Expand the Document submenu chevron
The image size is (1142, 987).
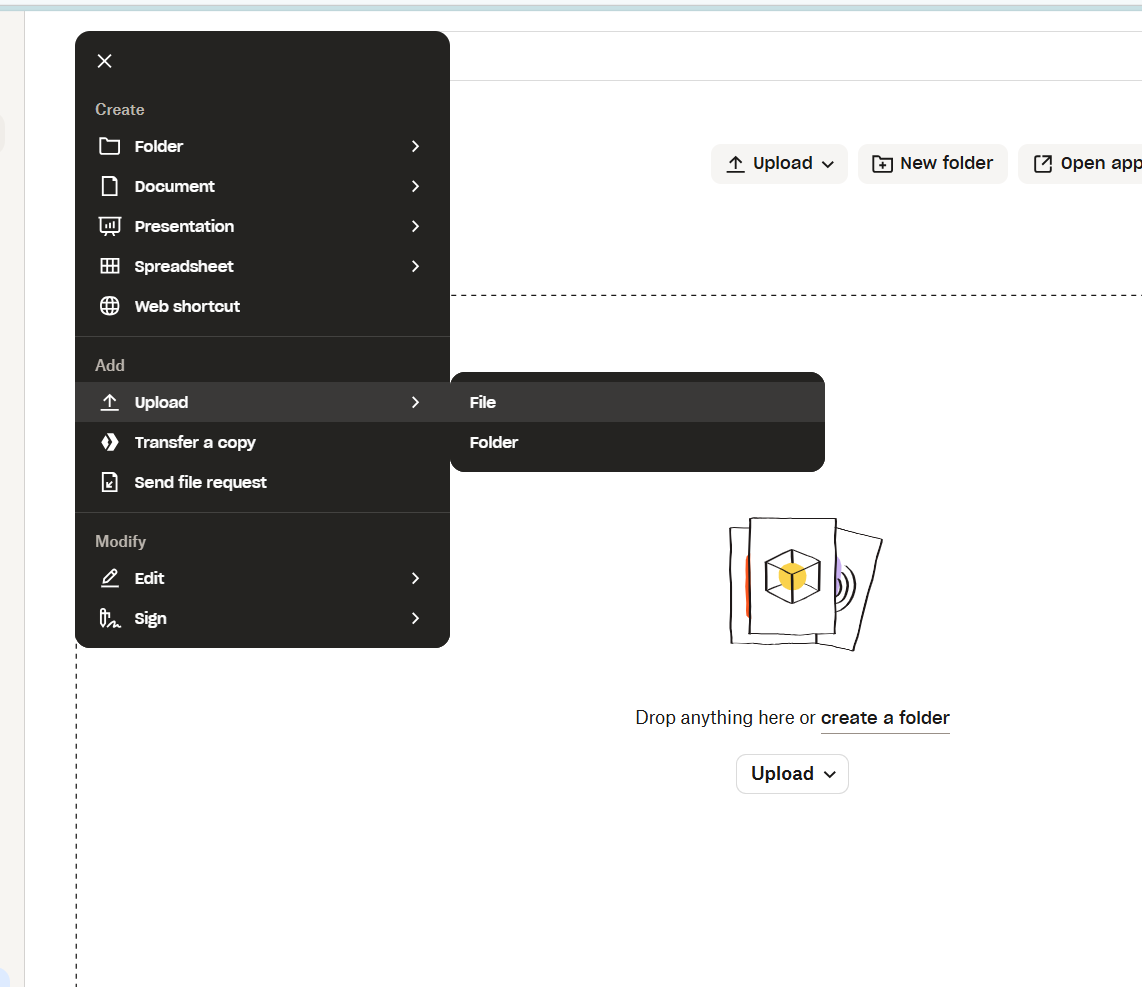(x=415, y=186)
